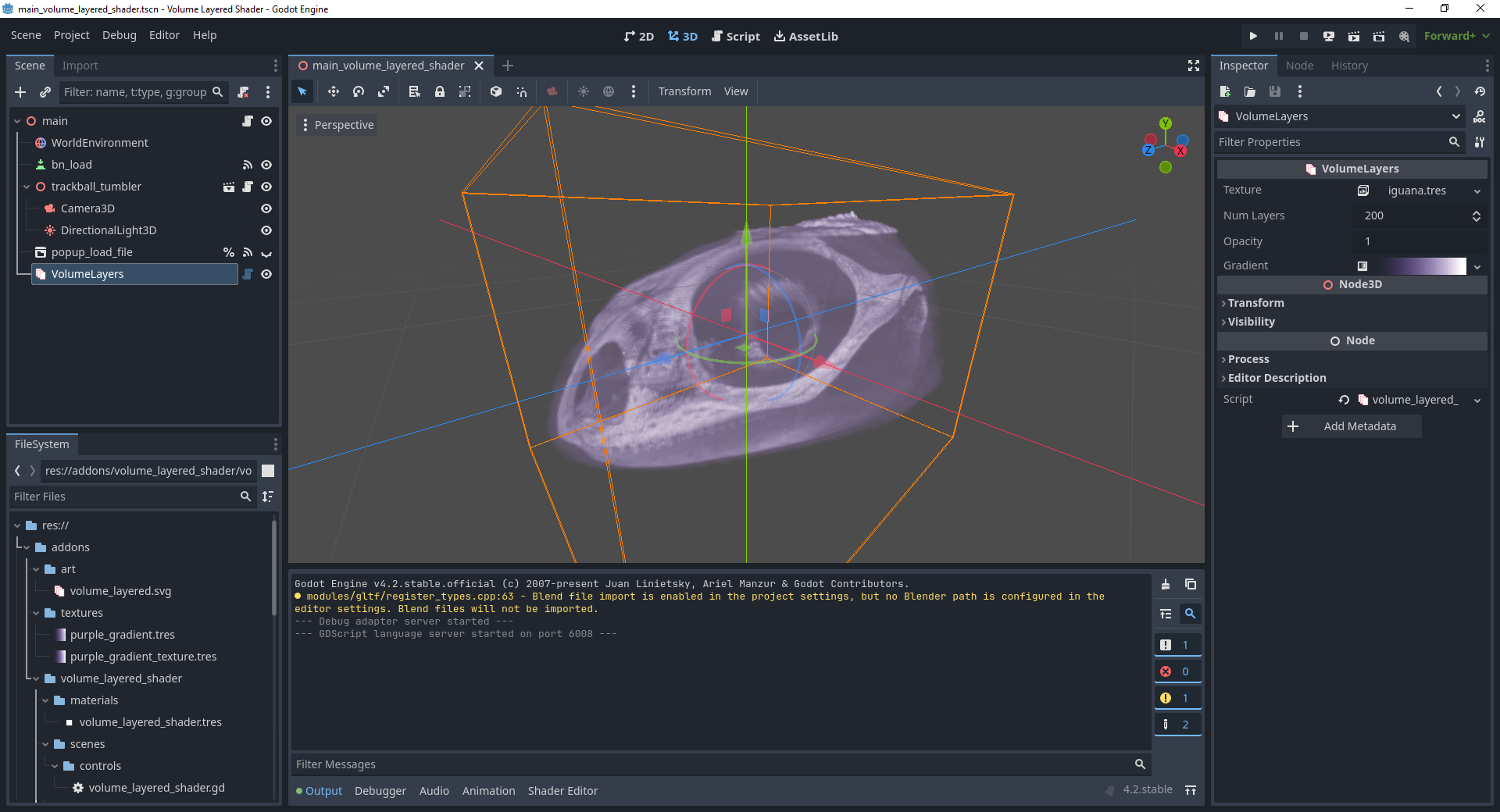This screenshot has width=1500, height=812.
Task: Hide DirectionalLight3D node
Action: [x=266, y=230]
